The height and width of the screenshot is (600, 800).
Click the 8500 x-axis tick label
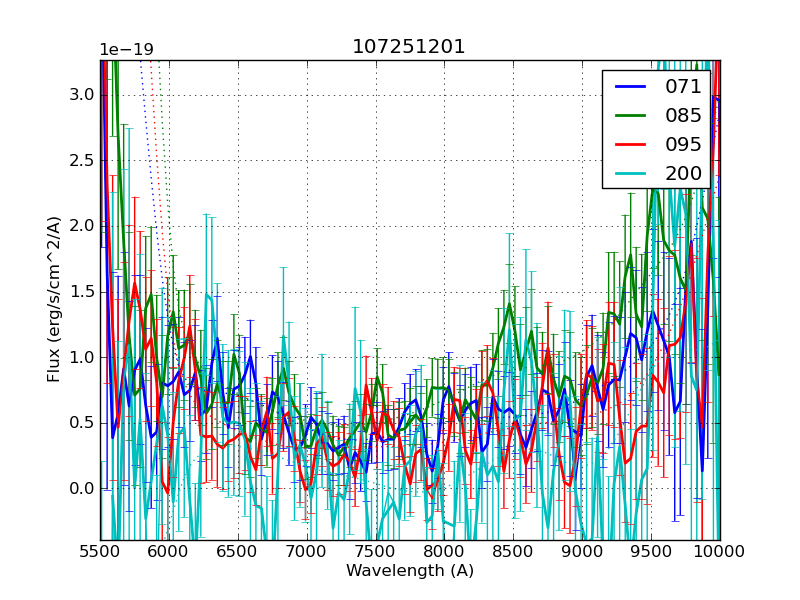[x=513, y=551]
